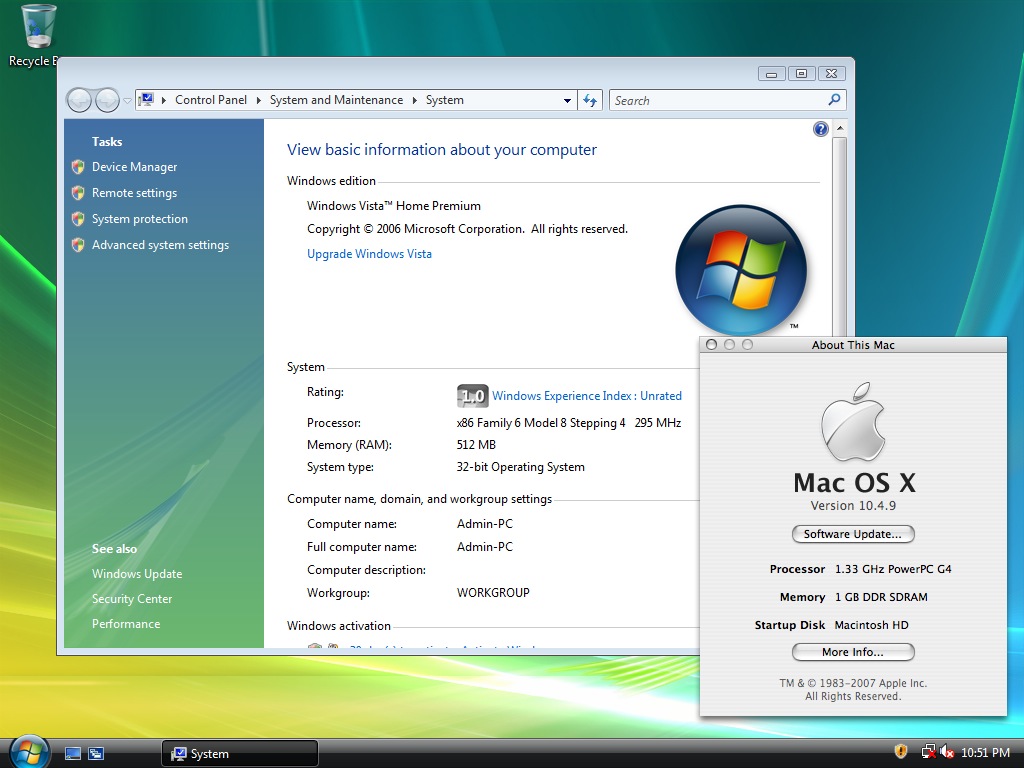Open Security Center under See also
This screenshot has width=1024, height=768.
(132, 599)
